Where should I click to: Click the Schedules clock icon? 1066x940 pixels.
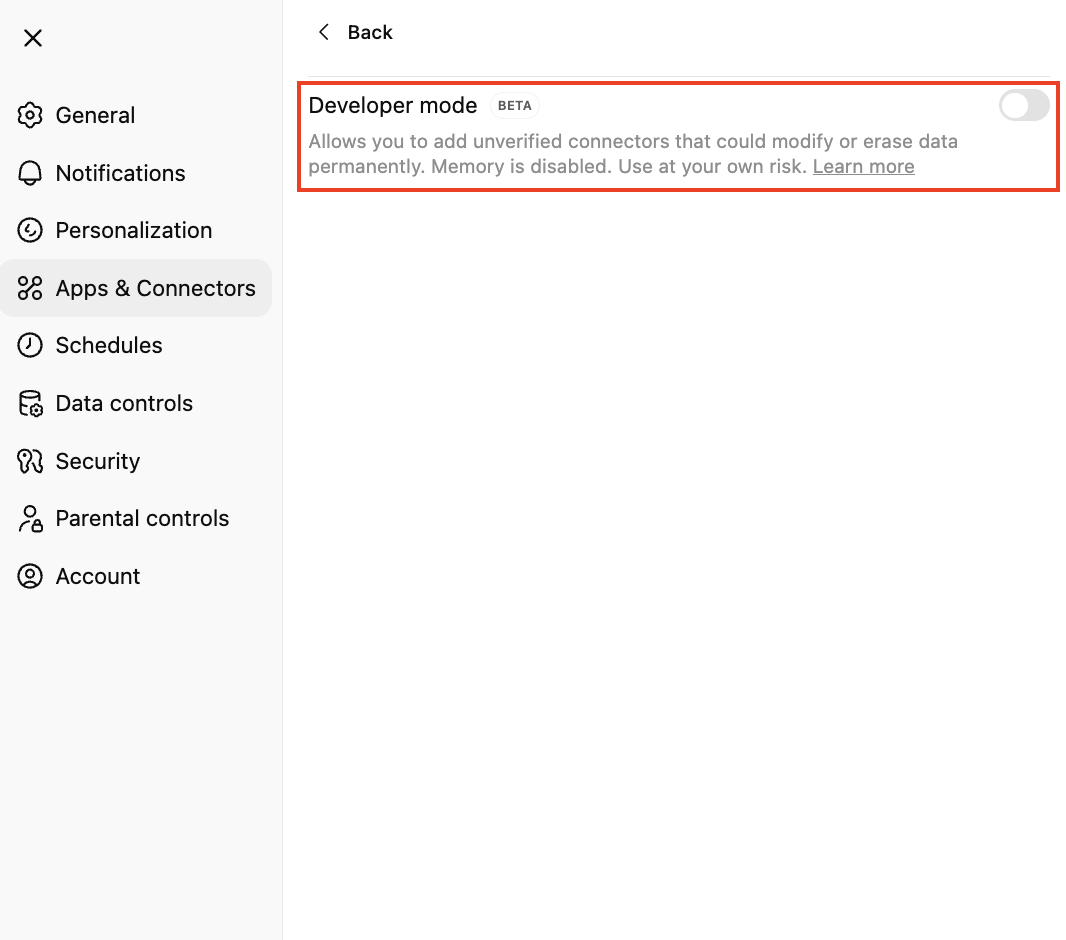click(x=30, y=345)
